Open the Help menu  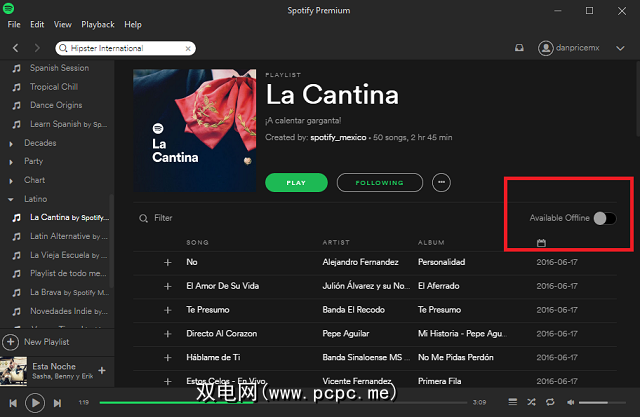click(x=133, y=24)
